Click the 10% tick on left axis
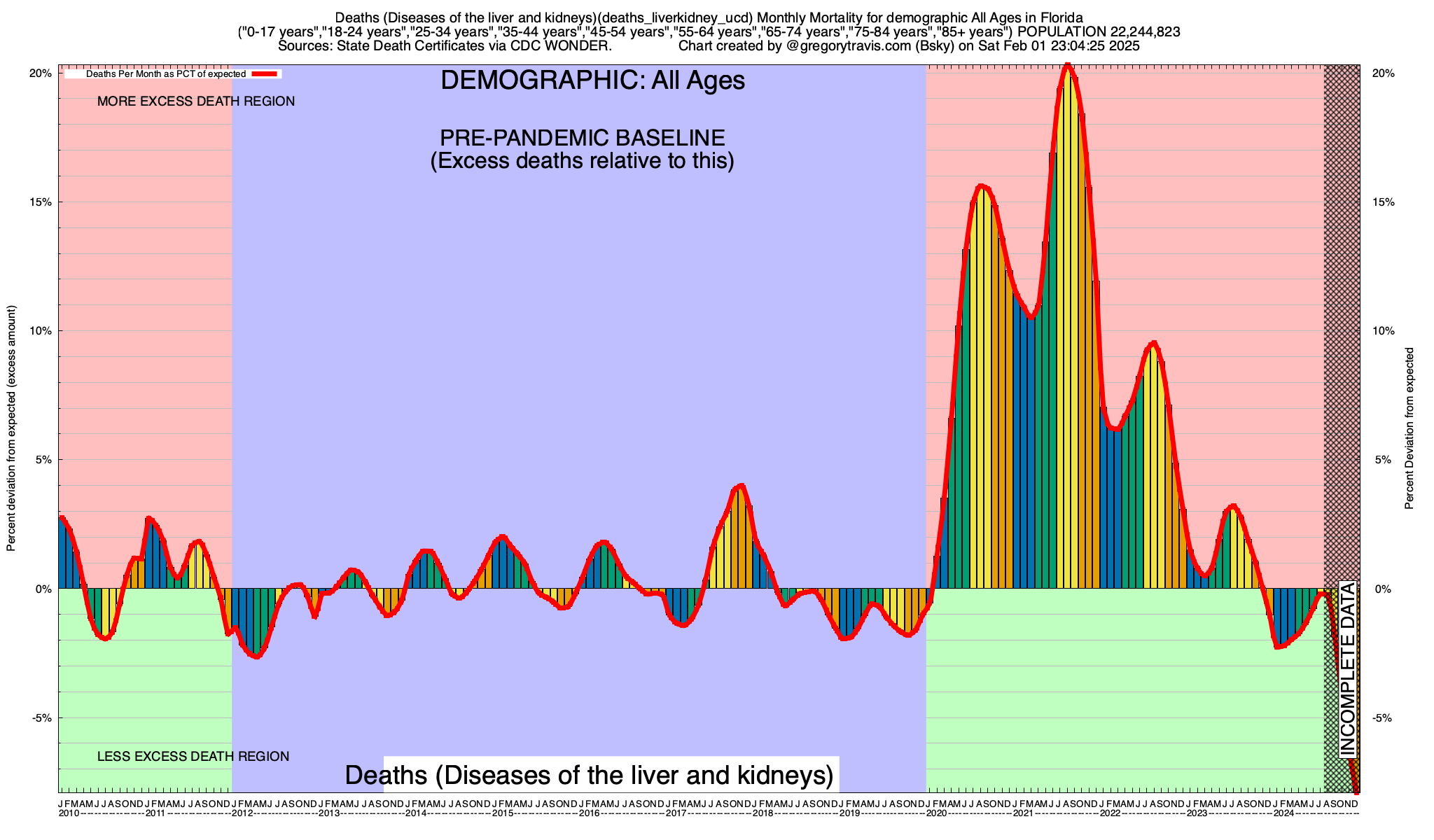The height and width of the screenshot is (840, 1434). 42,331
